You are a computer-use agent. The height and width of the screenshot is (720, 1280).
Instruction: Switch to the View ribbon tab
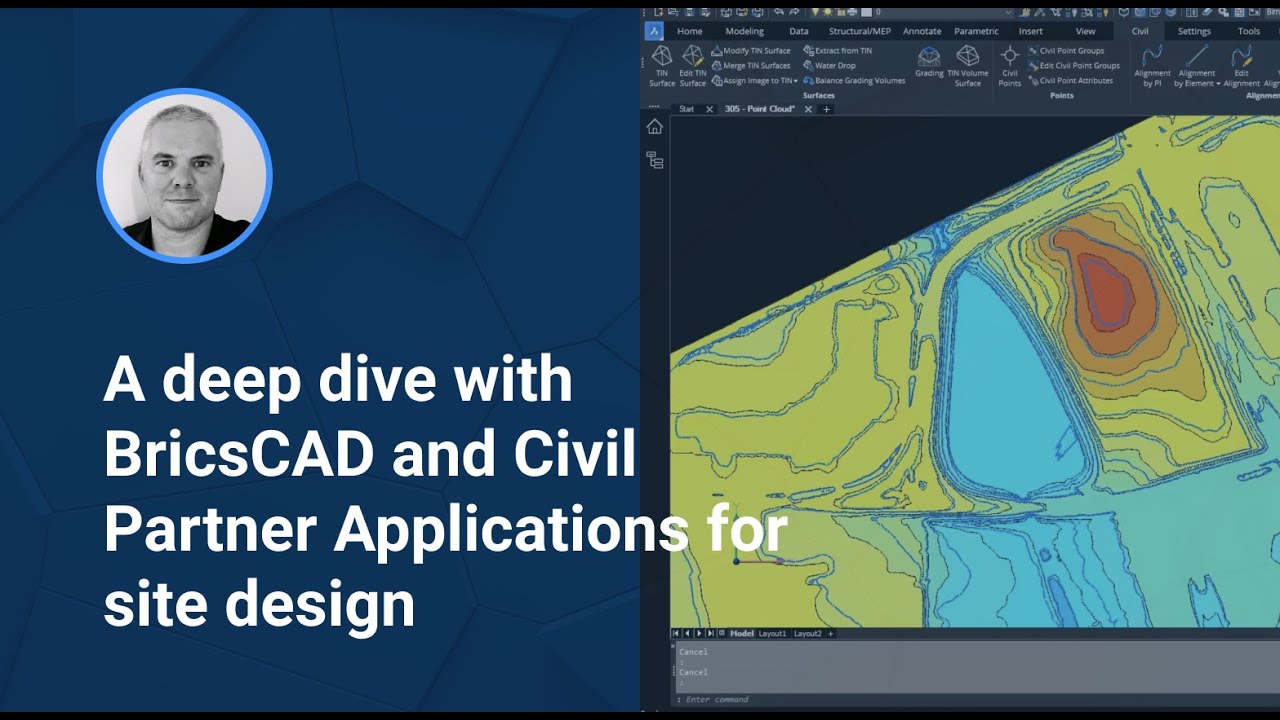[x=1085, y=31]
